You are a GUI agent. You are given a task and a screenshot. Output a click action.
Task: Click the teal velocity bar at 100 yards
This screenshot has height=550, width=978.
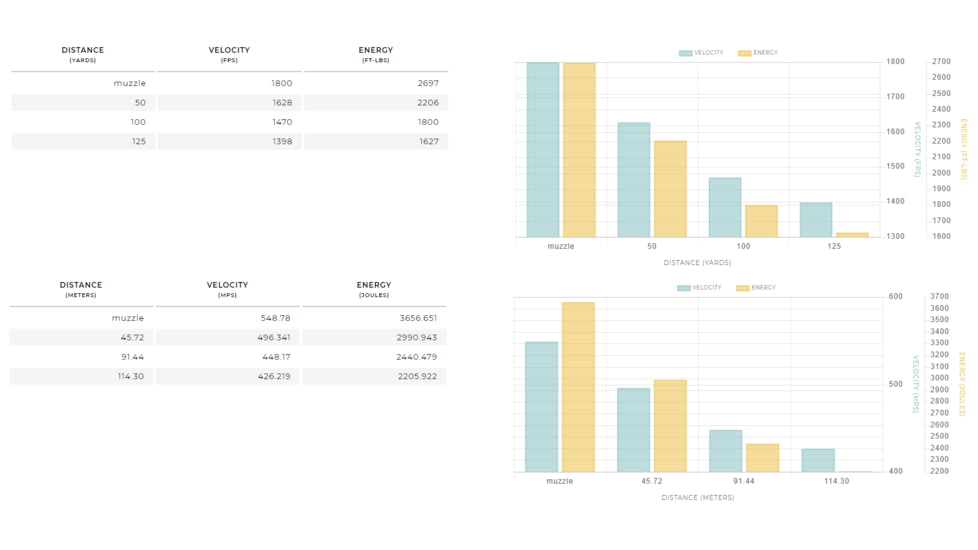(725, 208)
